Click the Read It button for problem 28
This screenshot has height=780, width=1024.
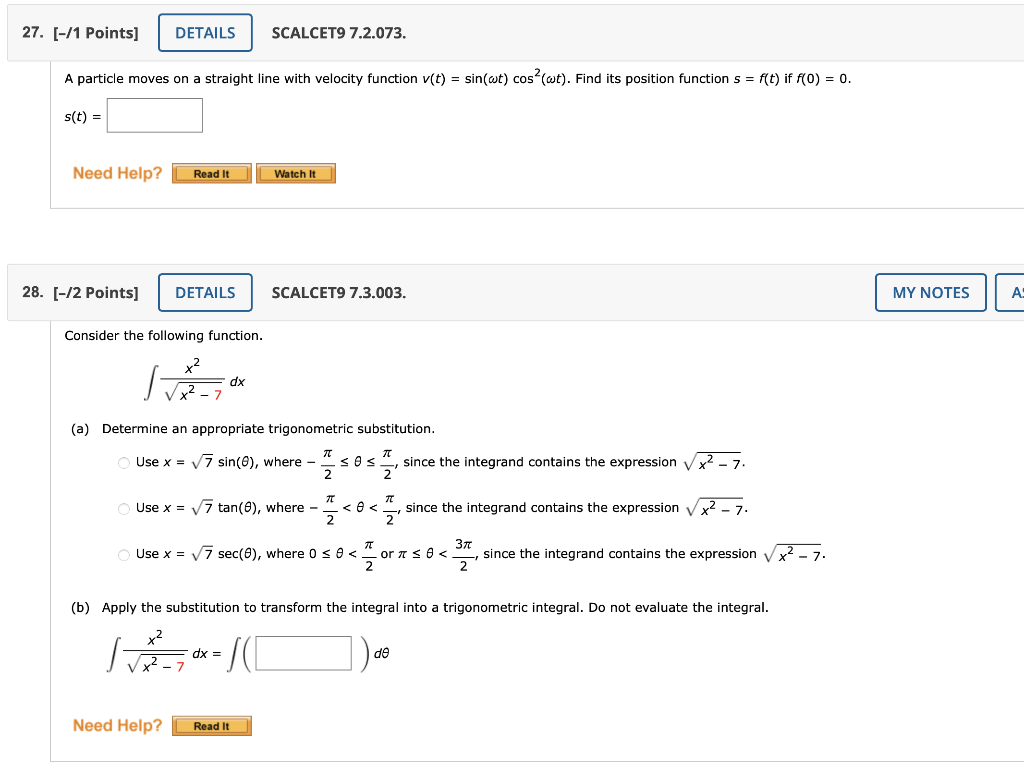tap(211, 725)
